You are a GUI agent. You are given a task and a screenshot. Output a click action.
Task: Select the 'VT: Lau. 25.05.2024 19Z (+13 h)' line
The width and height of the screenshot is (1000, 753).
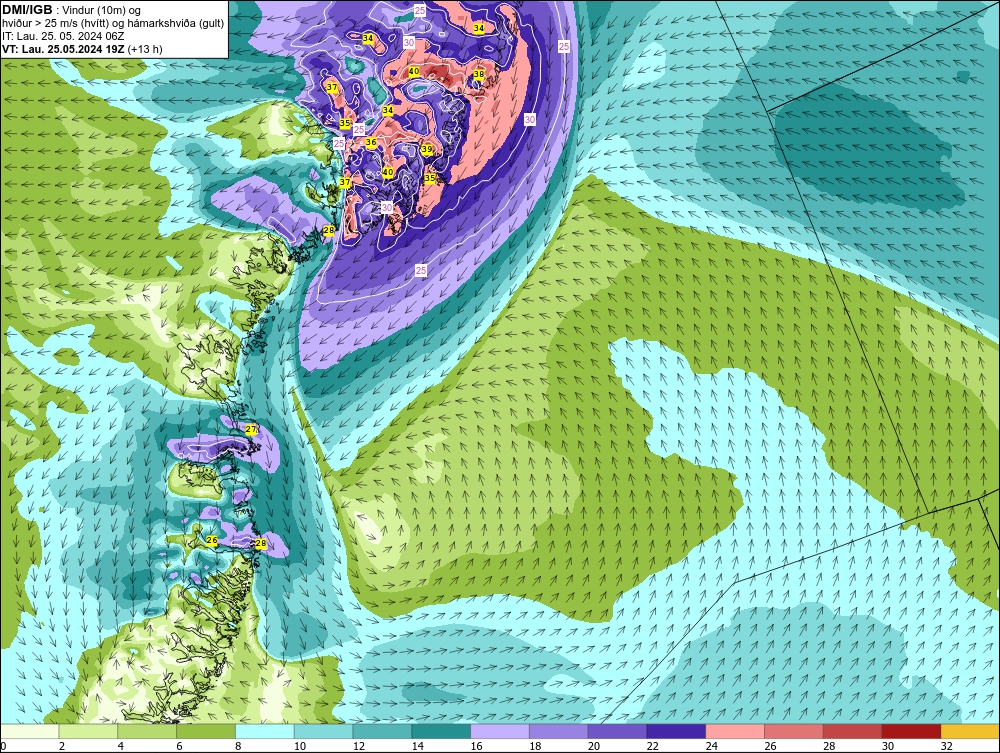coord(82,49)
